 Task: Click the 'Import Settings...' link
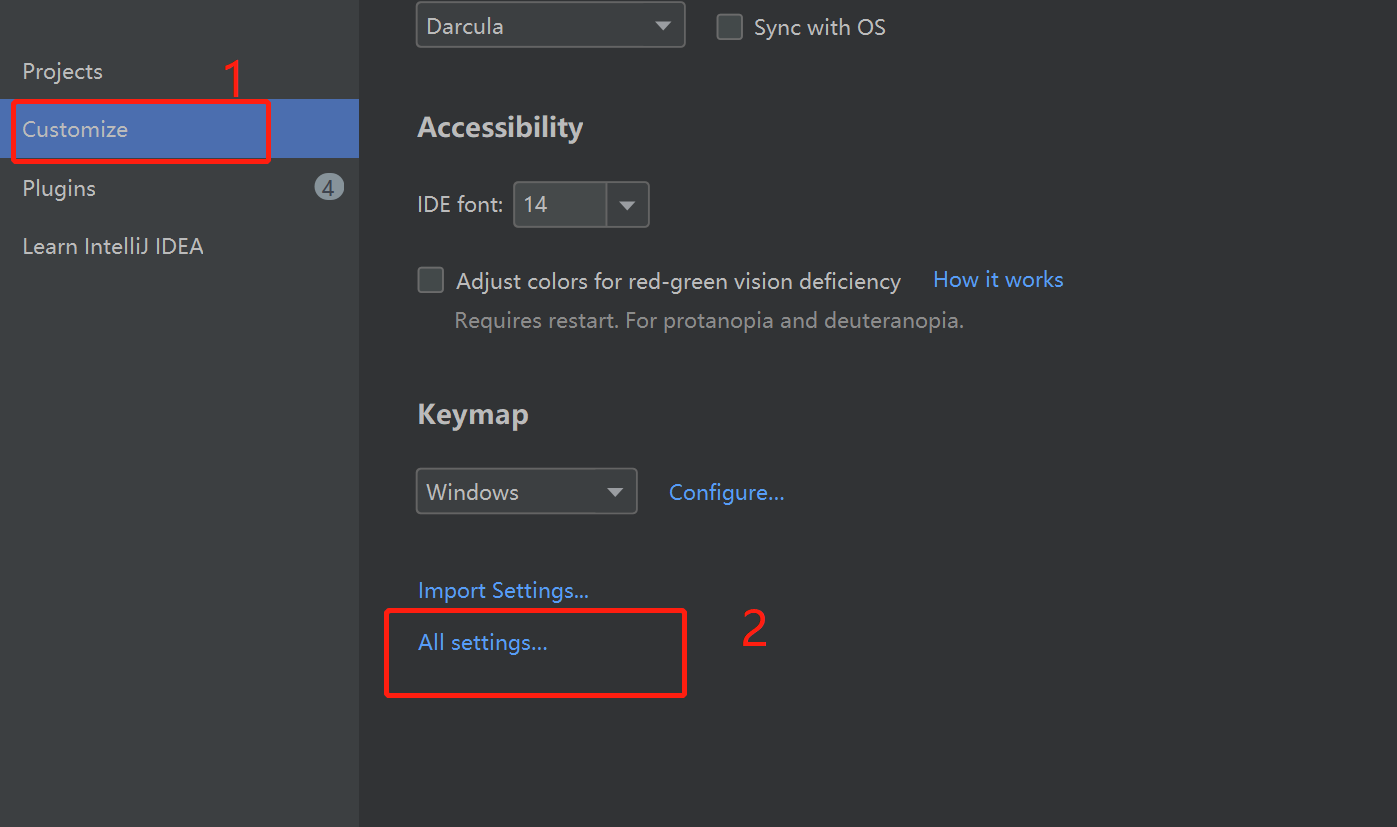pos(503,590)
